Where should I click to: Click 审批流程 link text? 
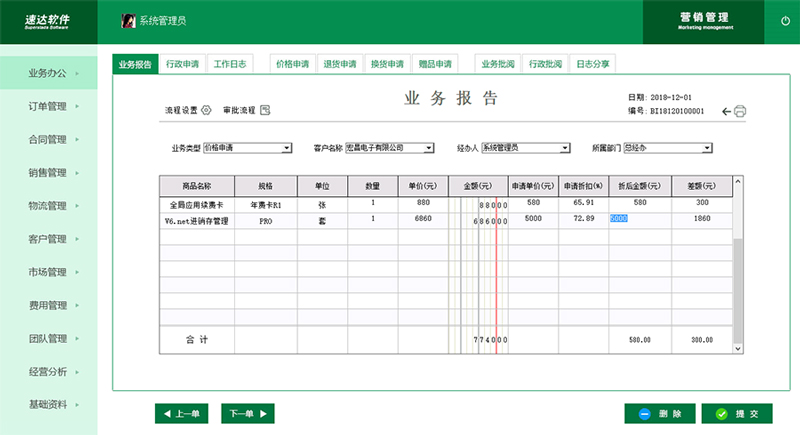point(239,110)
